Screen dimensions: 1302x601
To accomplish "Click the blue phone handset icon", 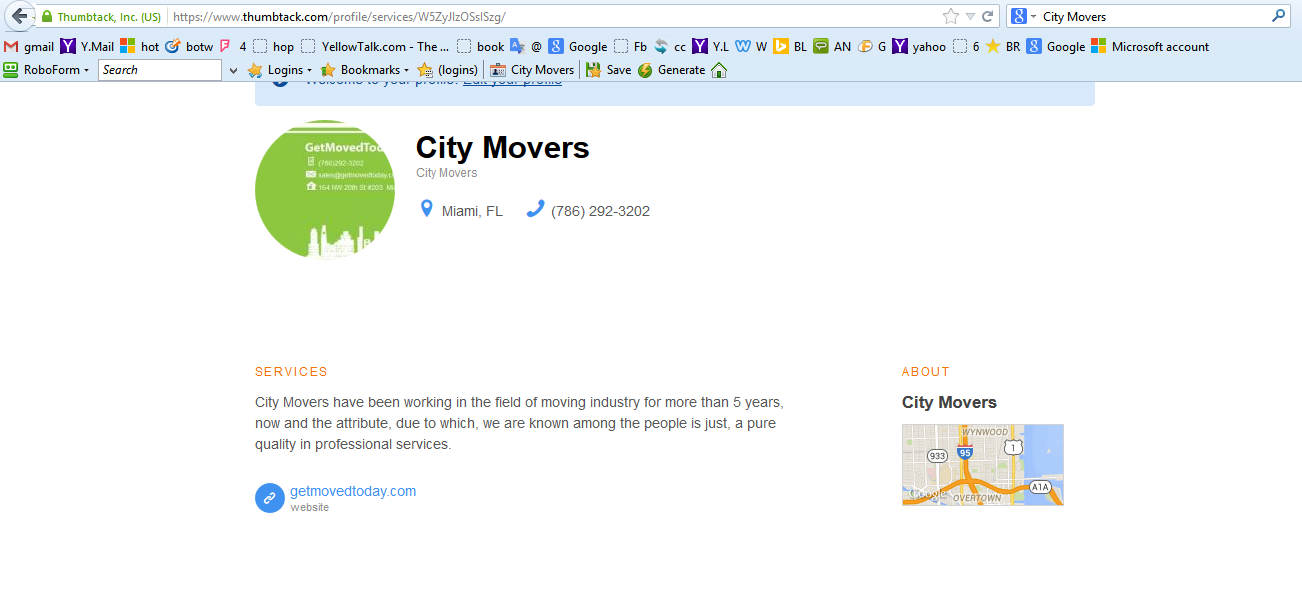I will point(535,209).
